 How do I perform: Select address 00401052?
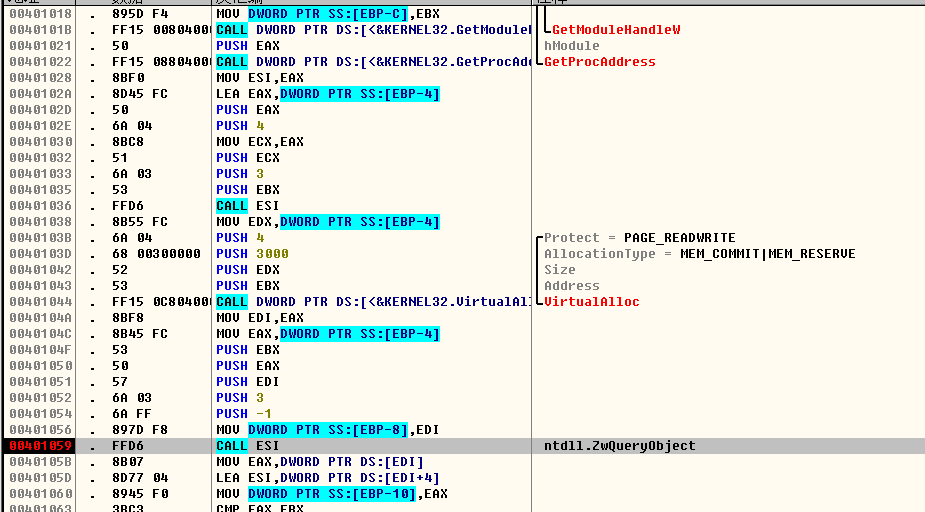click(40, 398)
